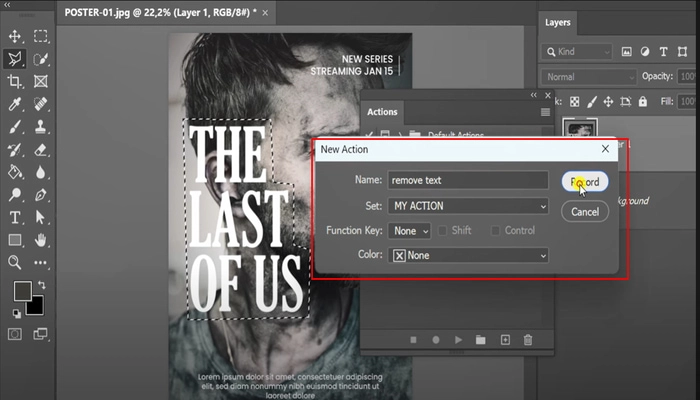Switch to the Layers panel tab

(558, 22)
